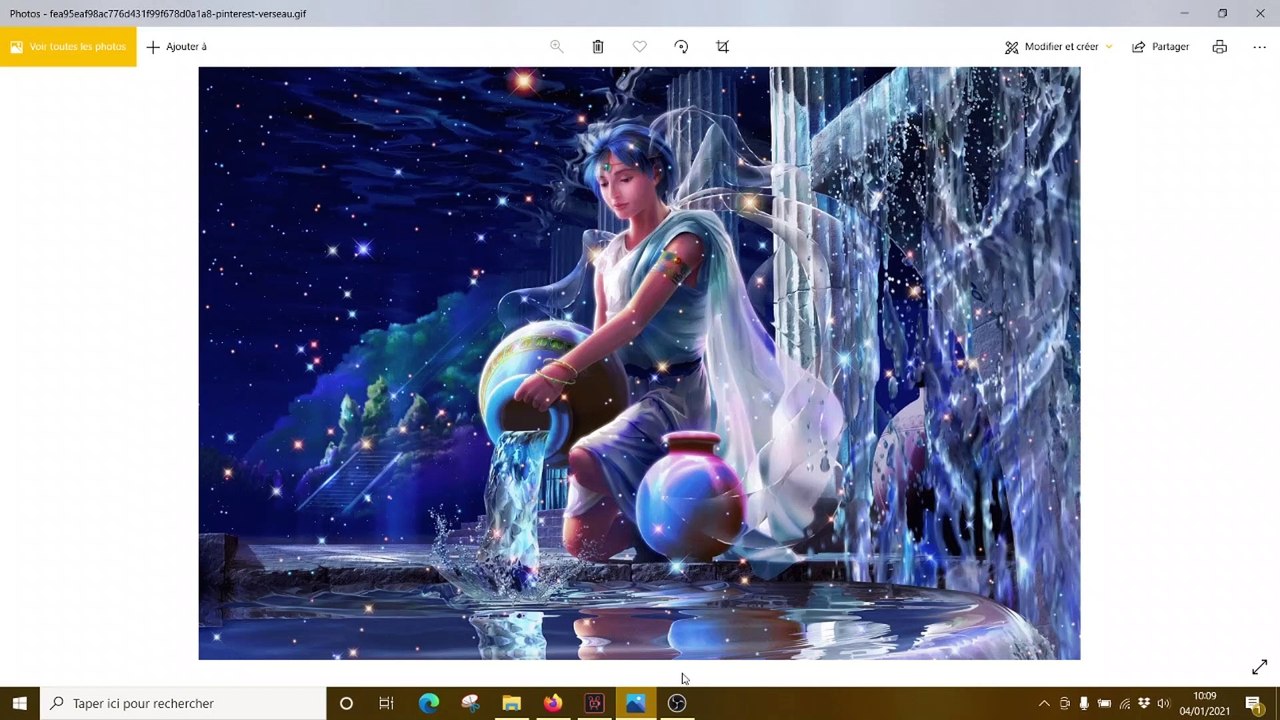Launch Firefox from taskbar

[553, 703]
